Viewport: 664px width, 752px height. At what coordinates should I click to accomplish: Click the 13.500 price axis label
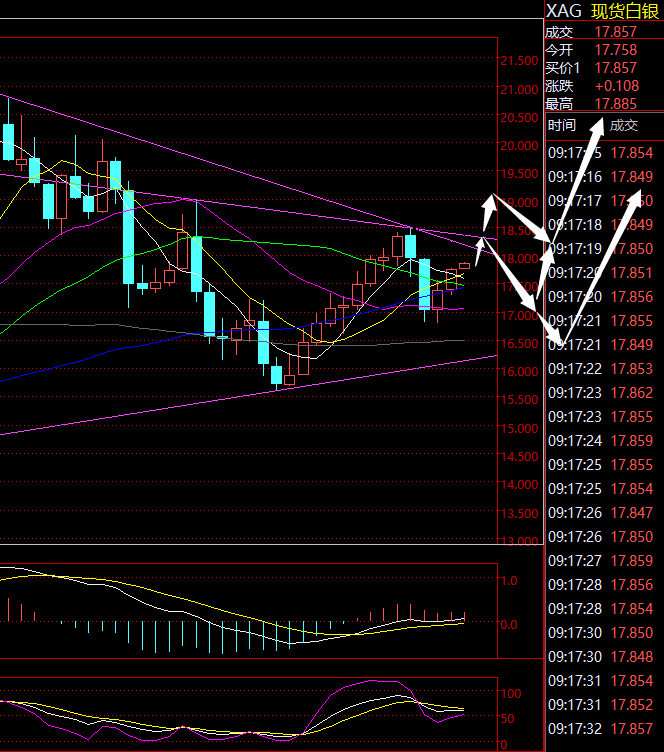point(520,513)
